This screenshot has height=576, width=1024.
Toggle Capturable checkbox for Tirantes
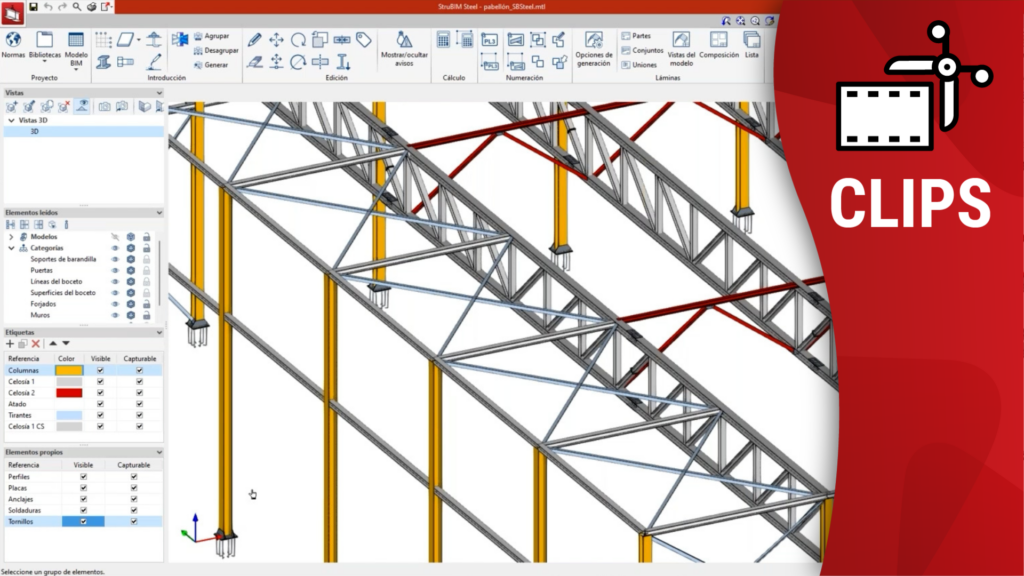139,415
